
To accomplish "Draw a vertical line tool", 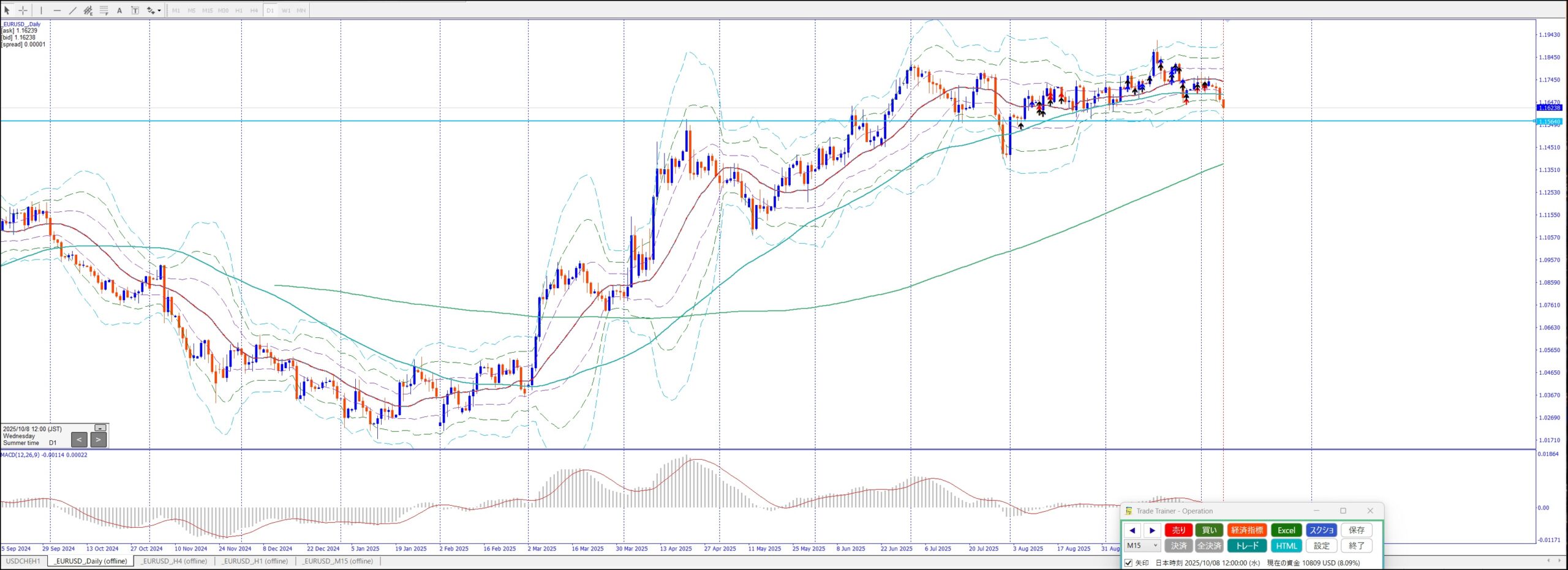I will pyautogui.click(x=41, y=10).
